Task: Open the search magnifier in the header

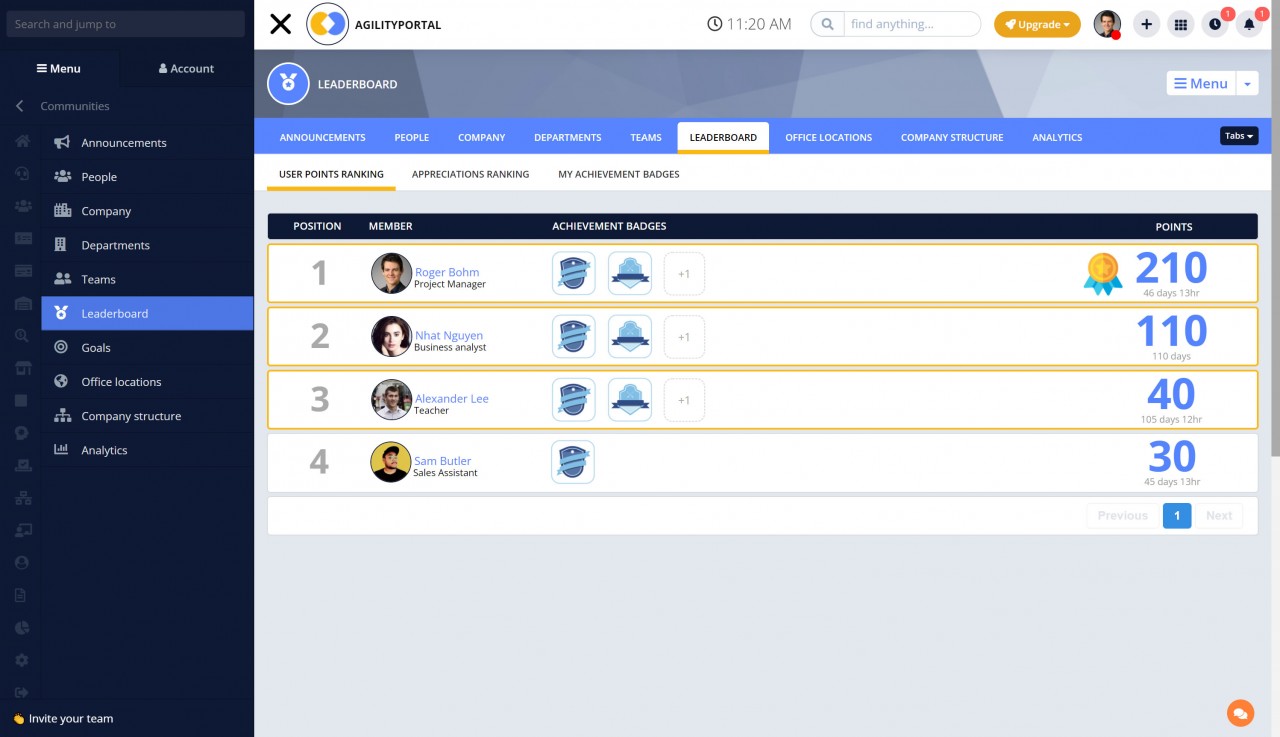Action: tap(827, 22)
